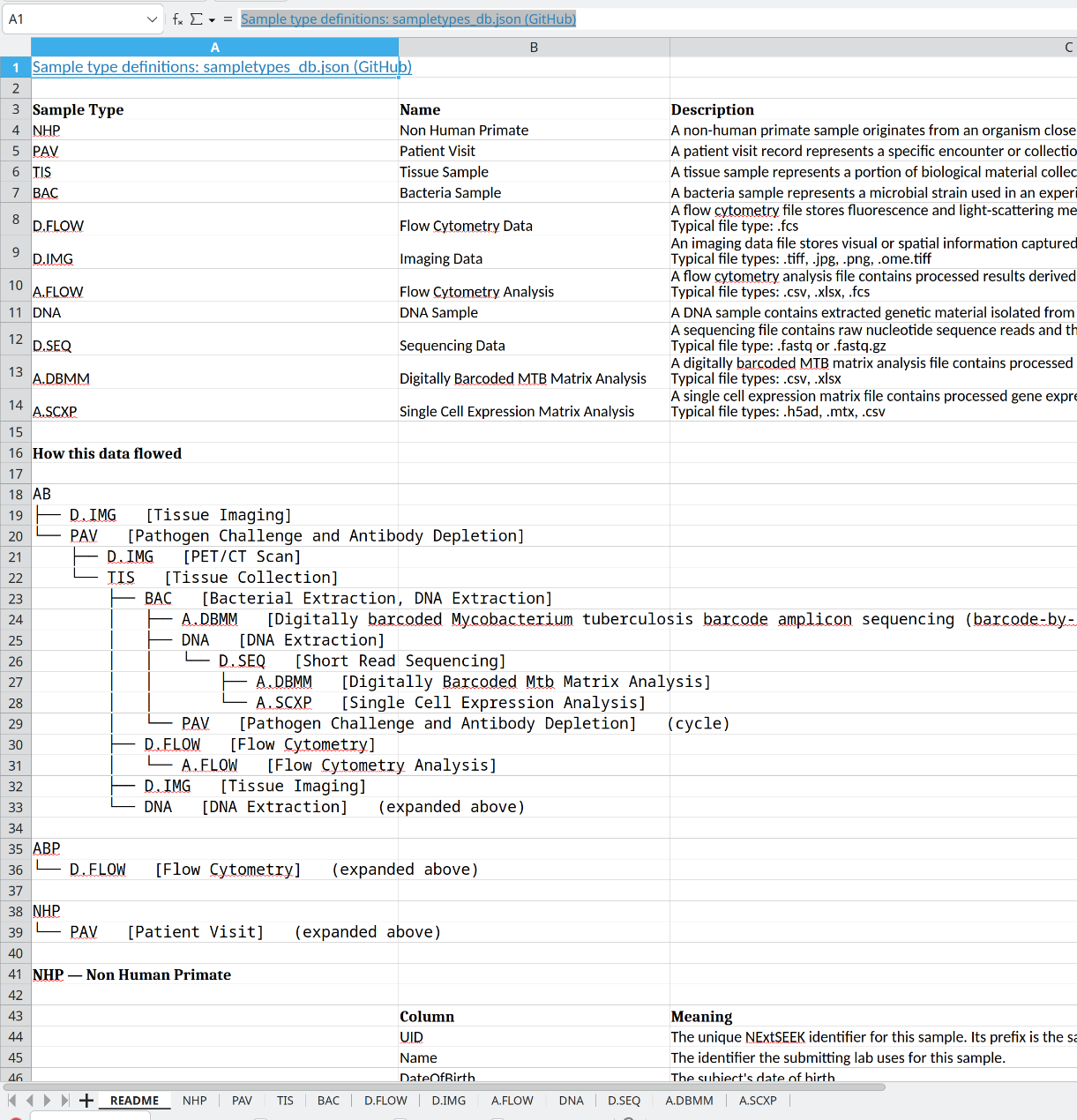Switch to the README sheet tab

pyautogui.click(x=134, y=1101)
